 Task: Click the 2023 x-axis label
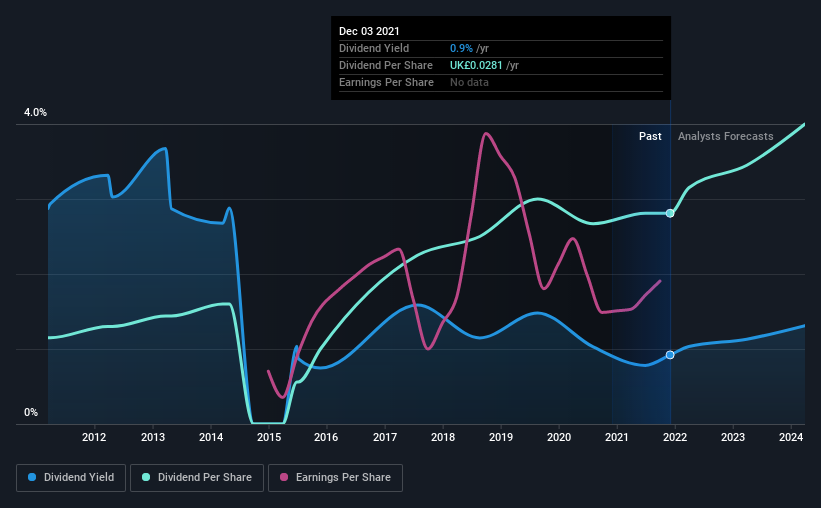tap(733, 437)
